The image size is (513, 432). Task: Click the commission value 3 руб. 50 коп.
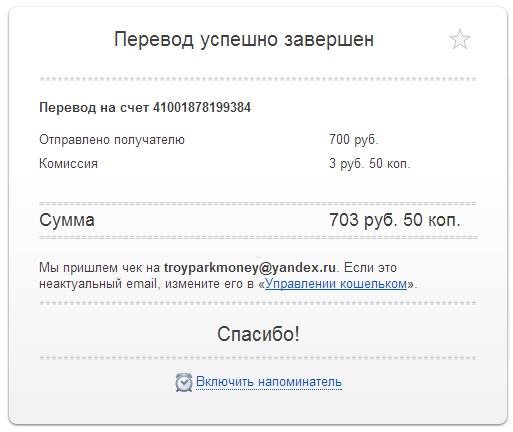(x=370, y=164)
